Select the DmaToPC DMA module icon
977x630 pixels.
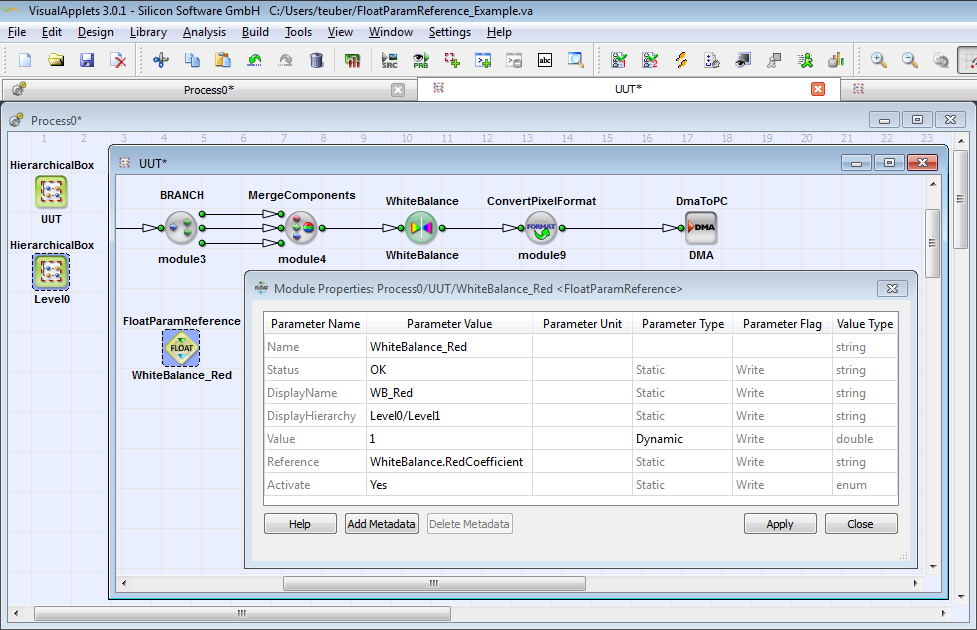[x=701, y=228]
